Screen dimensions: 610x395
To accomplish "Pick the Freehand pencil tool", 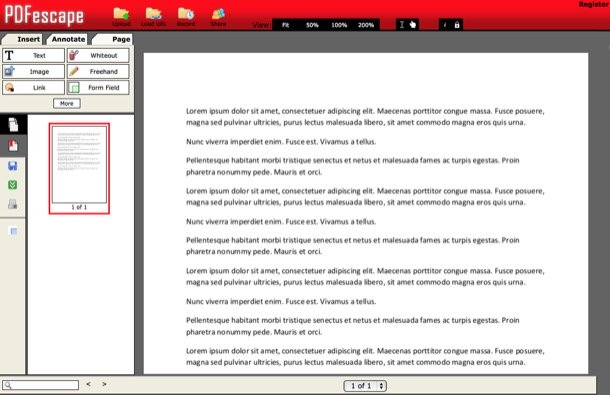I will tap(98, 72).
